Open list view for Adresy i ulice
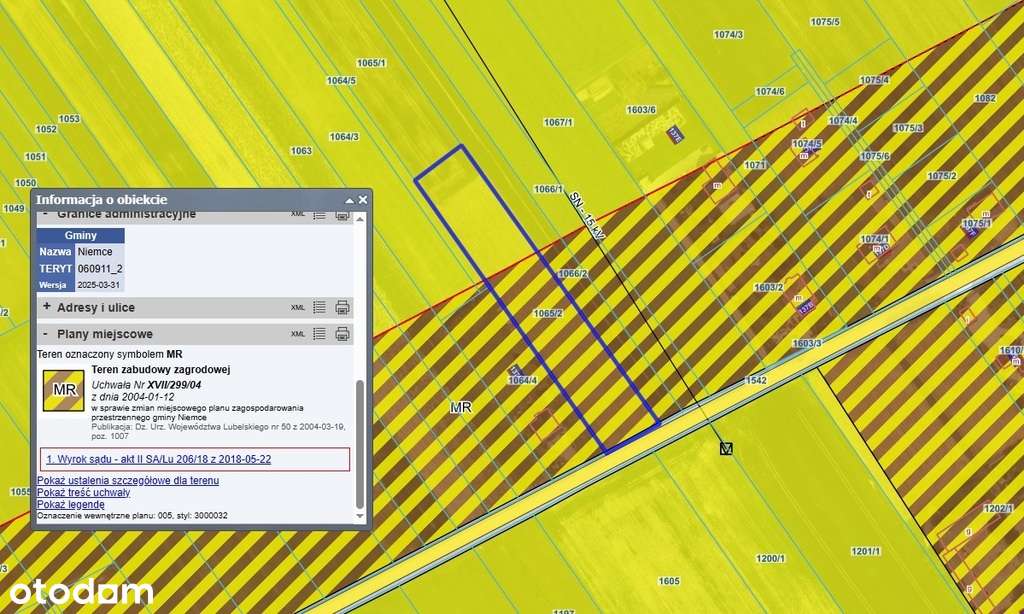The width and height of the screenshot is (1024, 614). point(319,307)
